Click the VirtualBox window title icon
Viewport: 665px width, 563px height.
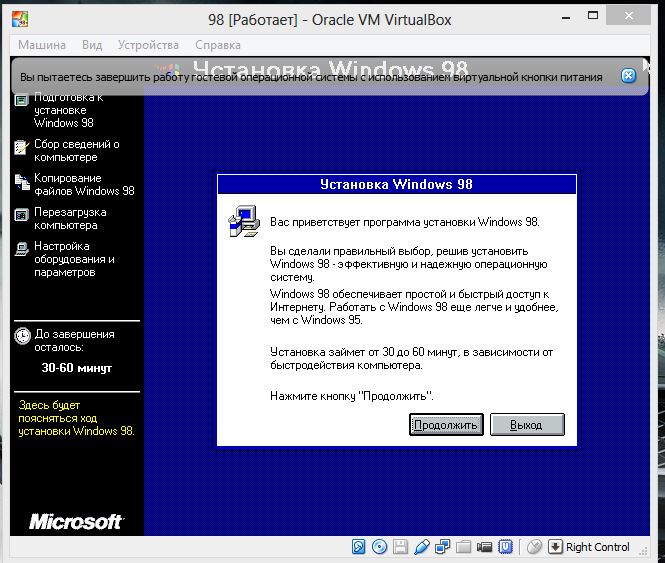pos(20,19)
